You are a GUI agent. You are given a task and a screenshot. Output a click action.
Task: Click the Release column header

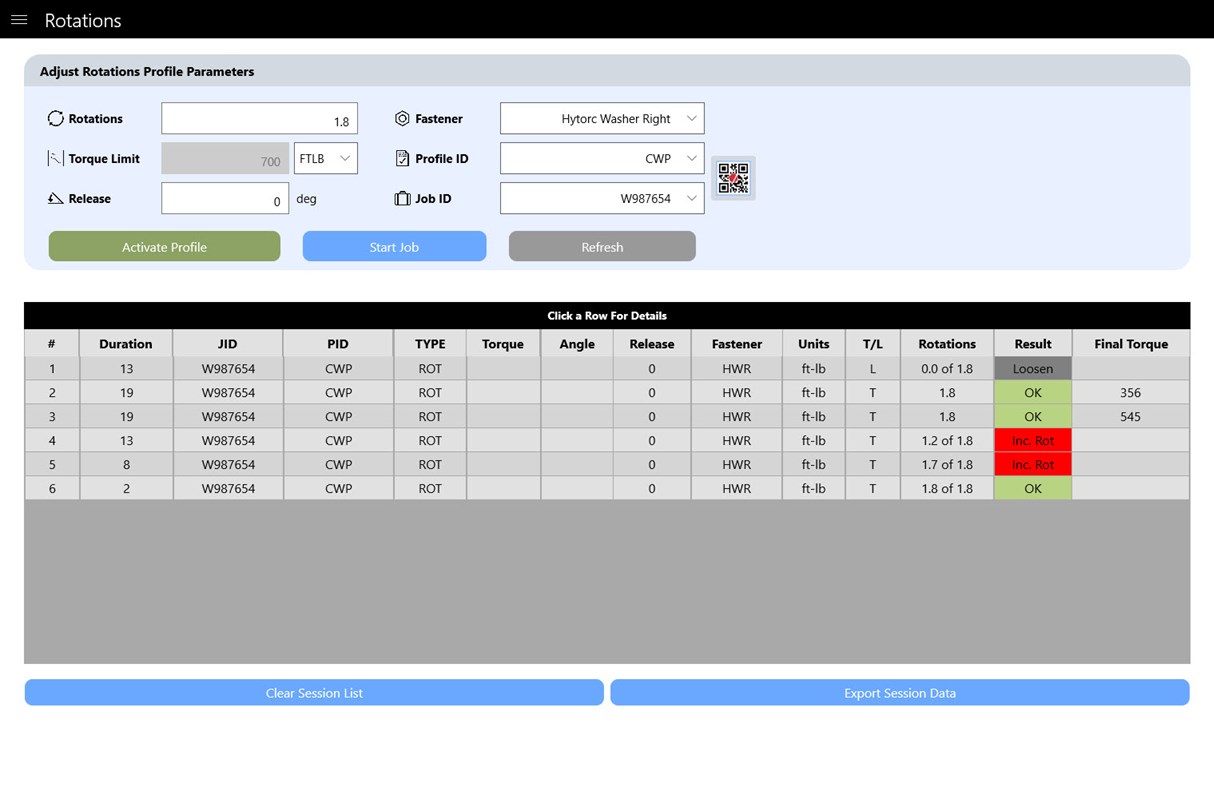(x=652, y=343)
